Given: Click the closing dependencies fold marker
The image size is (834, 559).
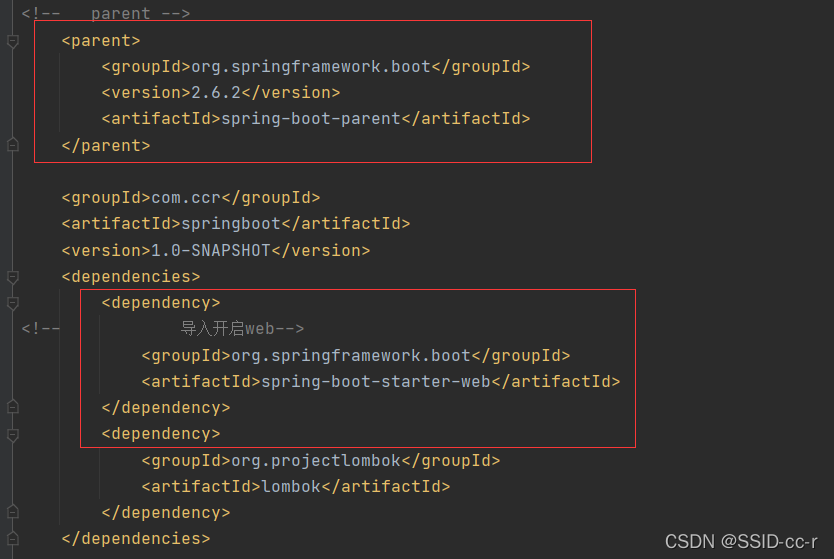Looking at the screenshot, I should point(13,538).
